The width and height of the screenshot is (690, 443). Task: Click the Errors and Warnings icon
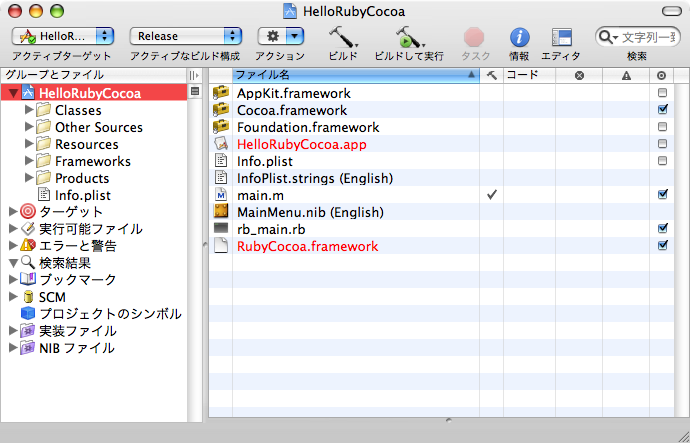27,245
